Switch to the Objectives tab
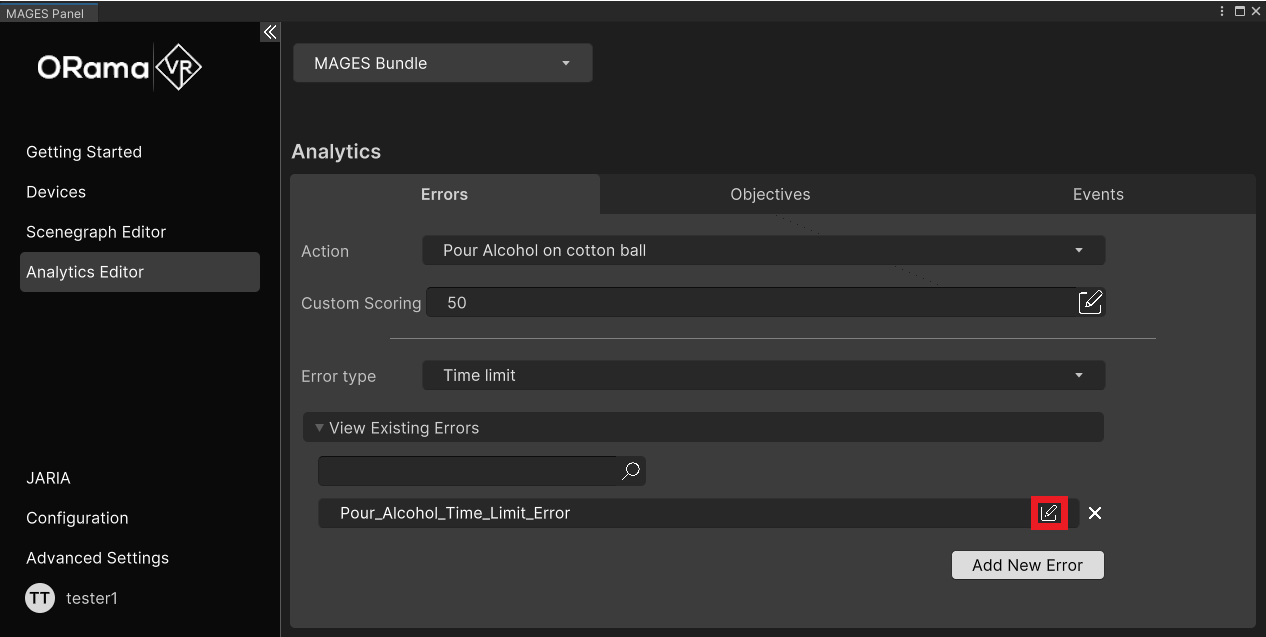Image resolution: width=1266 pixels, height=637 pixels. (x=770, y=194)
